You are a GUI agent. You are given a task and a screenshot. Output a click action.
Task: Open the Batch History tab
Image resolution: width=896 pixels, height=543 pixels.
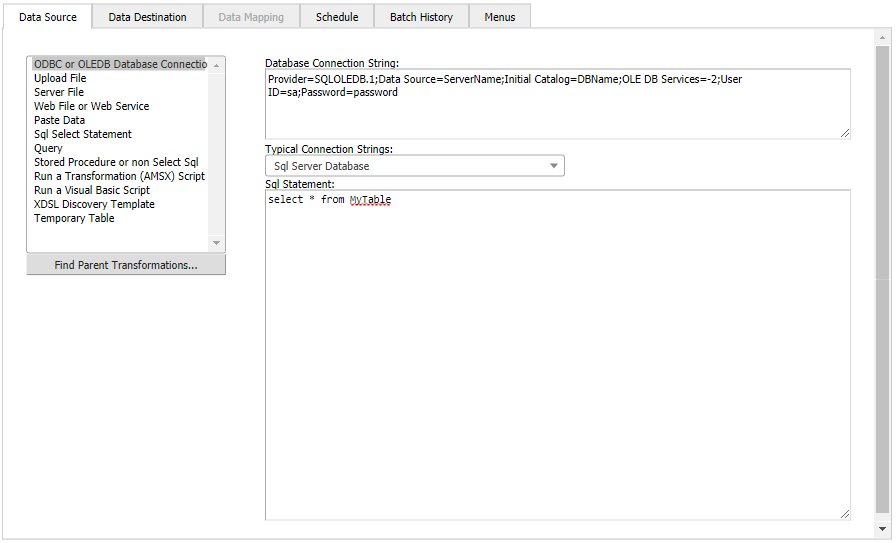click(421, 17)
